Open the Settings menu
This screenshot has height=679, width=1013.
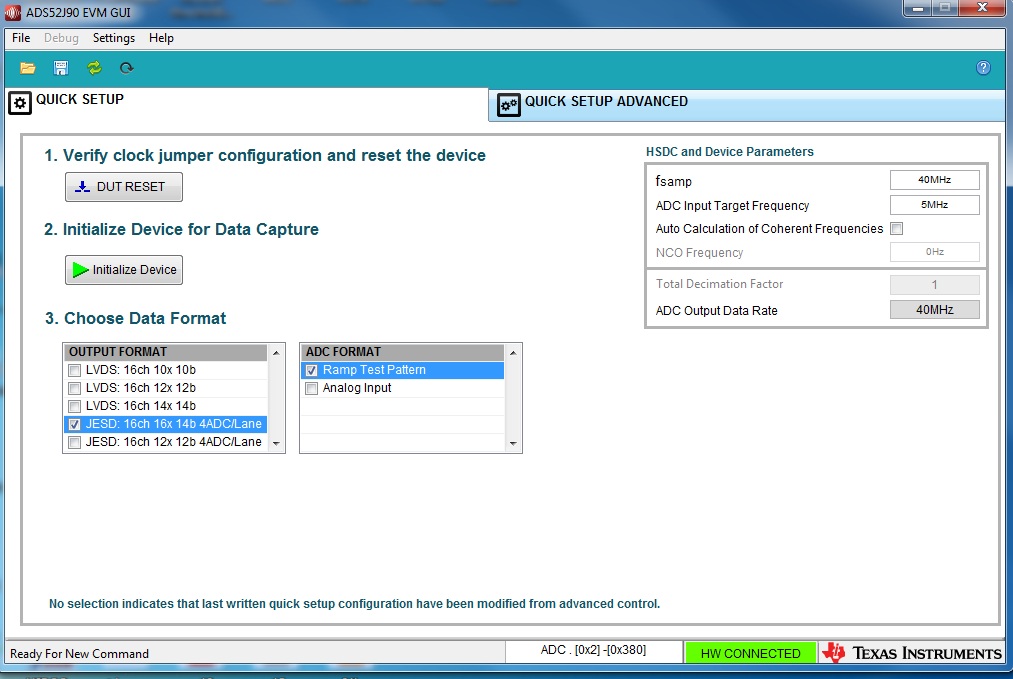(x=114, y=38)
